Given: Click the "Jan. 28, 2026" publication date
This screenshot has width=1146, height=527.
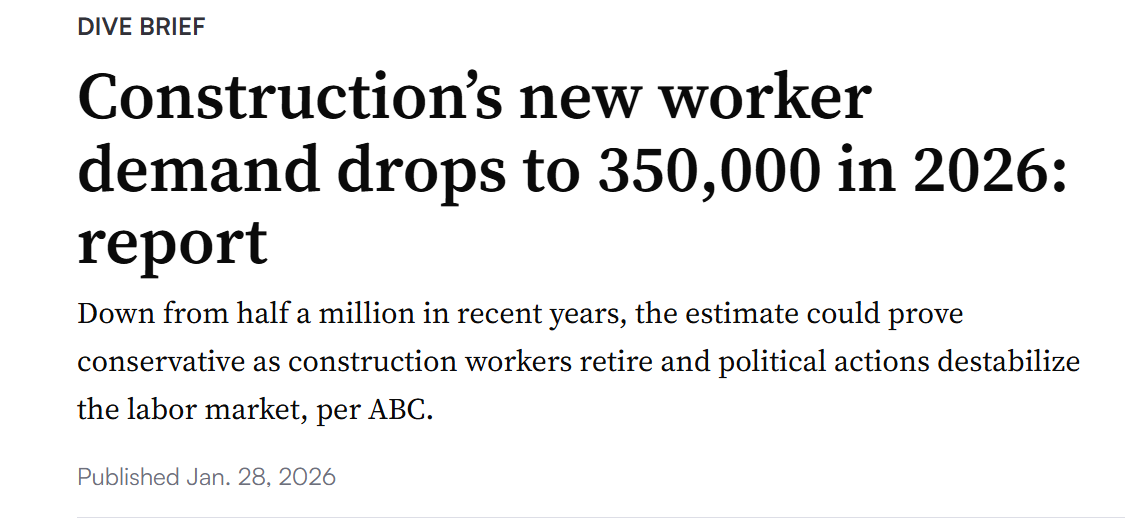Looking at the screenshot, I should coord(260,477).
